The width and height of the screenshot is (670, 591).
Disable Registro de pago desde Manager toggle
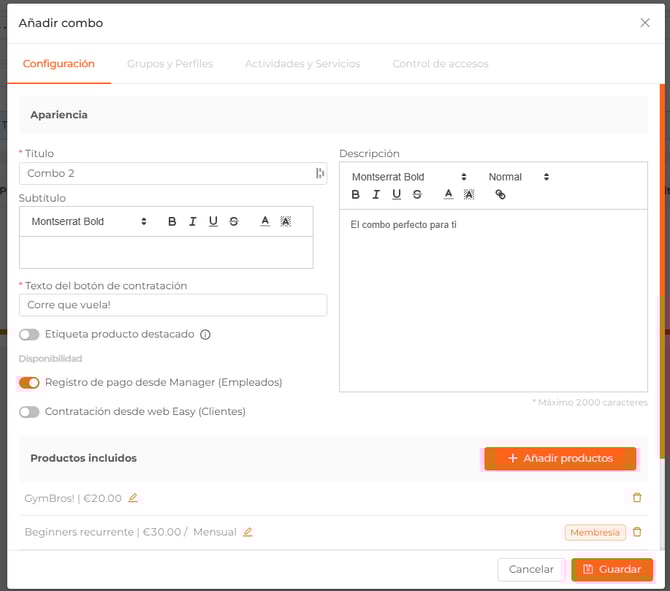[x=29, y=382]
